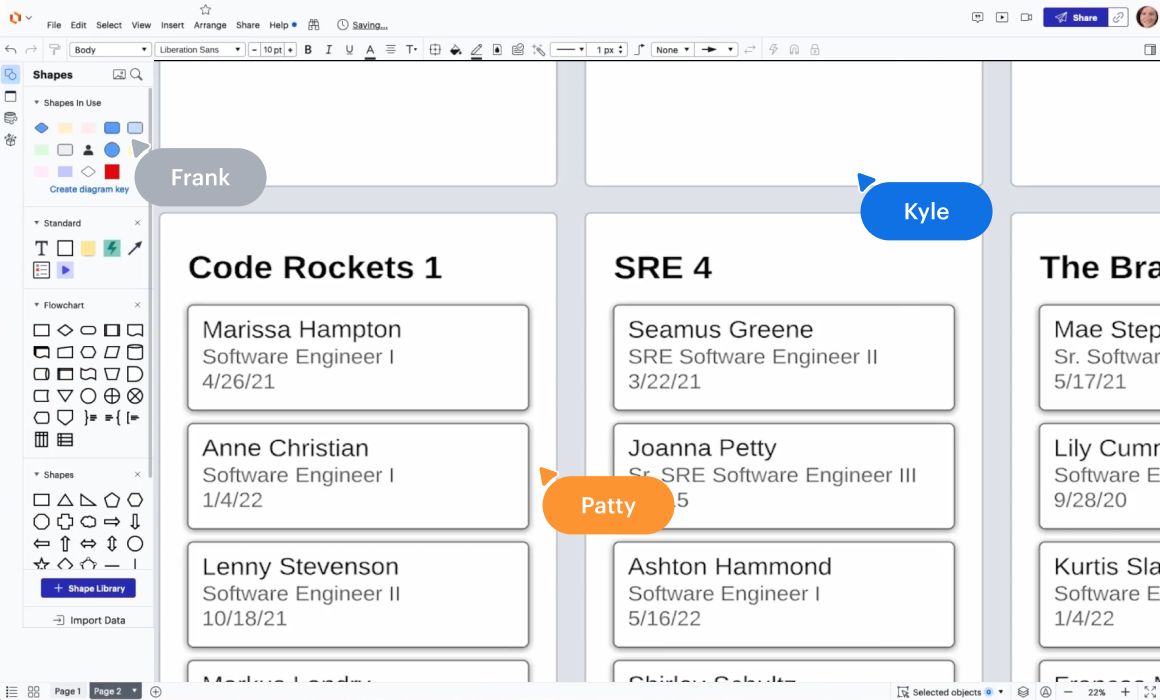Open the Arrange menu
The image size is (1160, 700).
[x=210, y=25]
